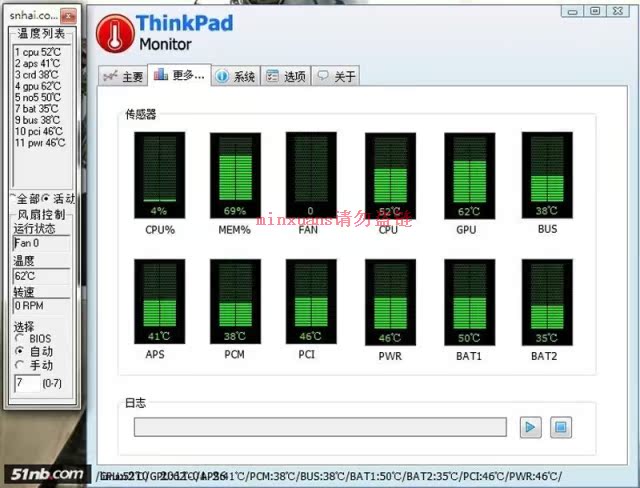Select '1 cpu 52℃' in temperature list
This screenshot has width=640, height=488.
click(38, 52)
